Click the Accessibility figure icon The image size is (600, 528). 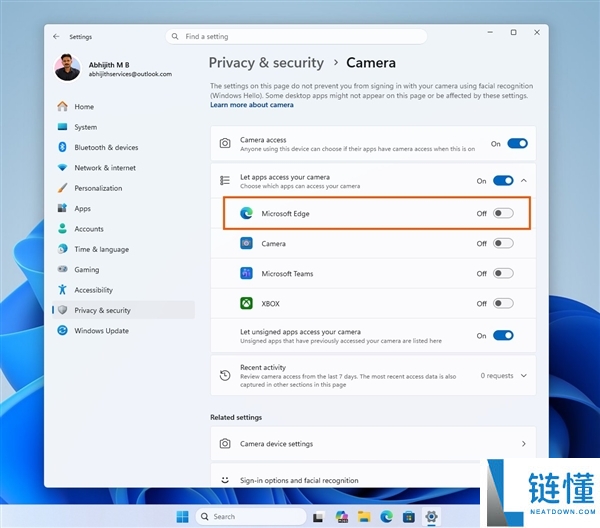click(62, 290)
